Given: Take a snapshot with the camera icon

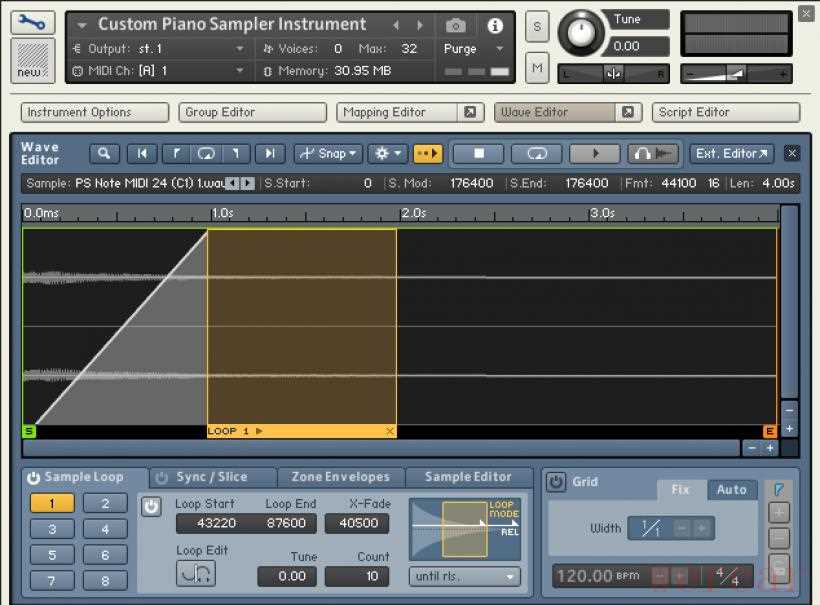Looking at the screenshot, I should coord(455,26).
